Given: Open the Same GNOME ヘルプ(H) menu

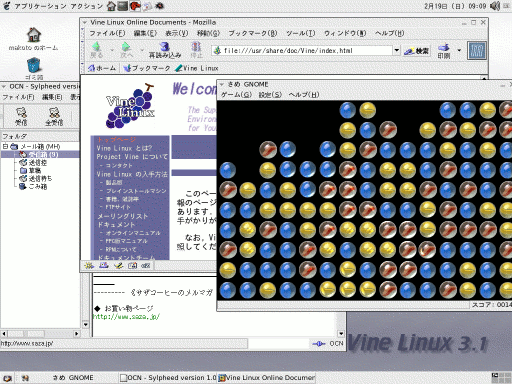Looking at the screenshot, I should click(304, 95).
